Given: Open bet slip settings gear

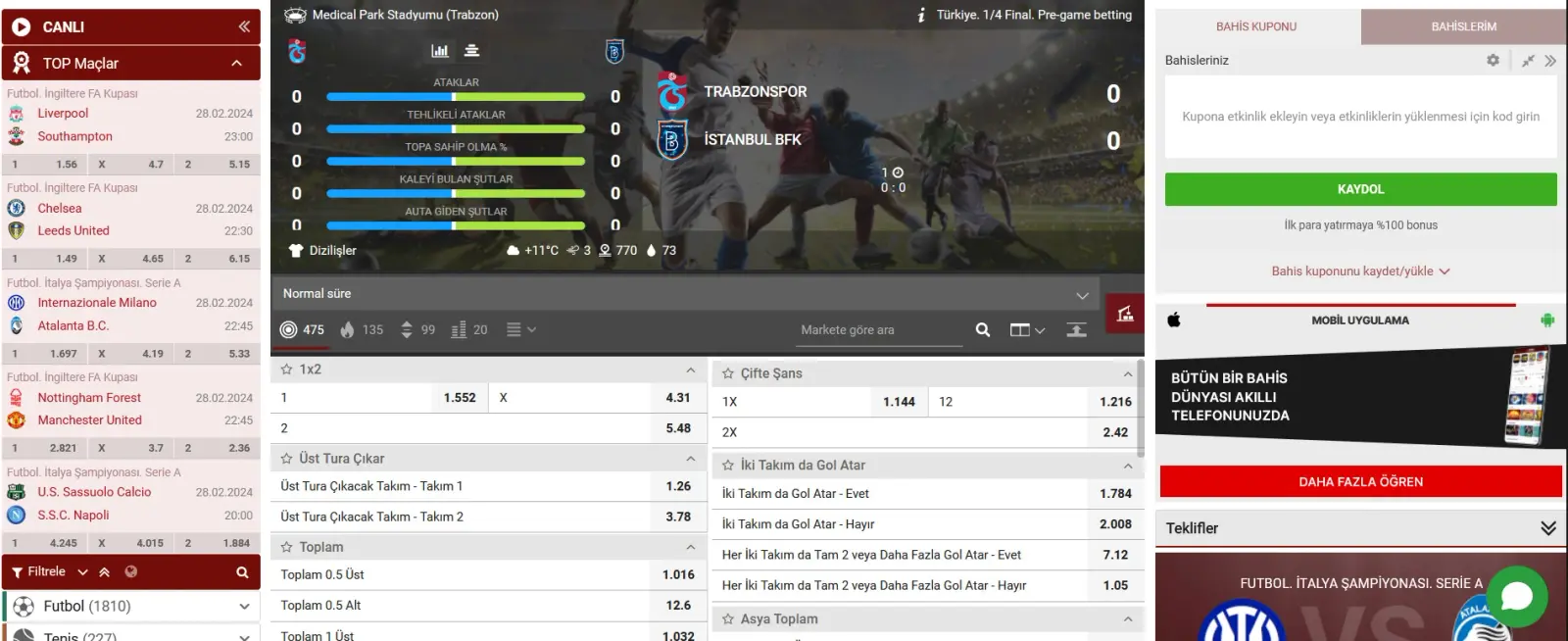Looking at the screenshot, I should pos(1493,60).
